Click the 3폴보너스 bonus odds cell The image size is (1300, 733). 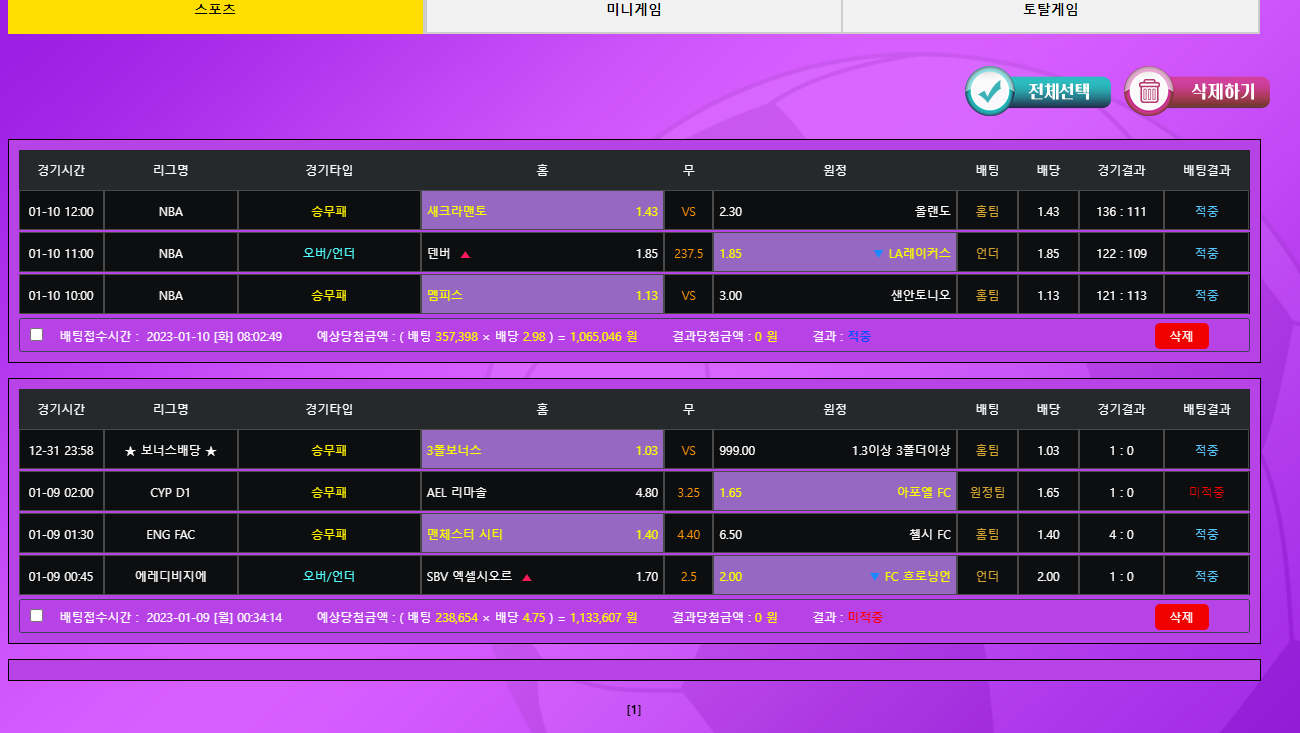[x=542, y=450]
